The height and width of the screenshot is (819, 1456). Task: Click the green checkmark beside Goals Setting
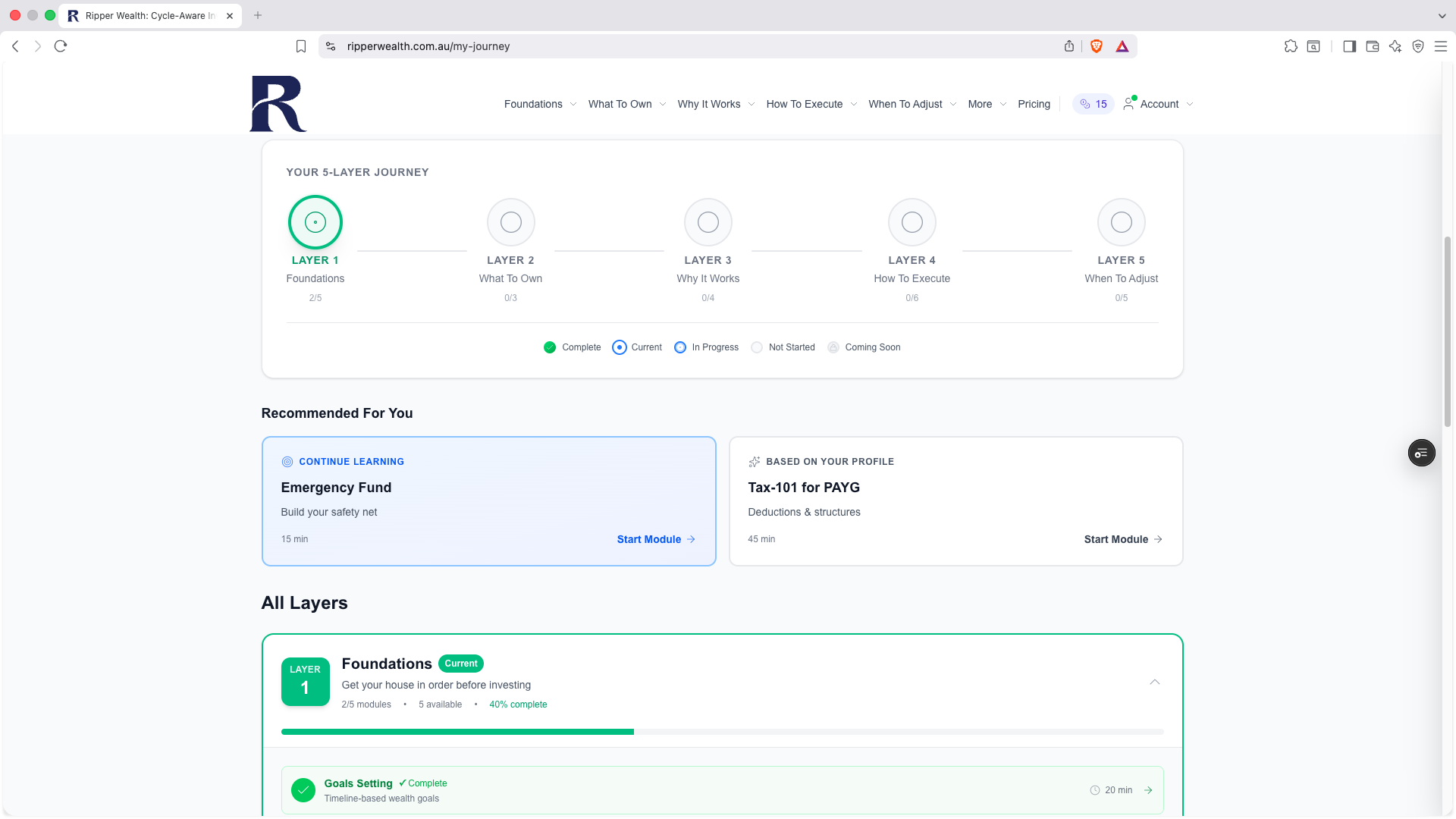(303, 790)
